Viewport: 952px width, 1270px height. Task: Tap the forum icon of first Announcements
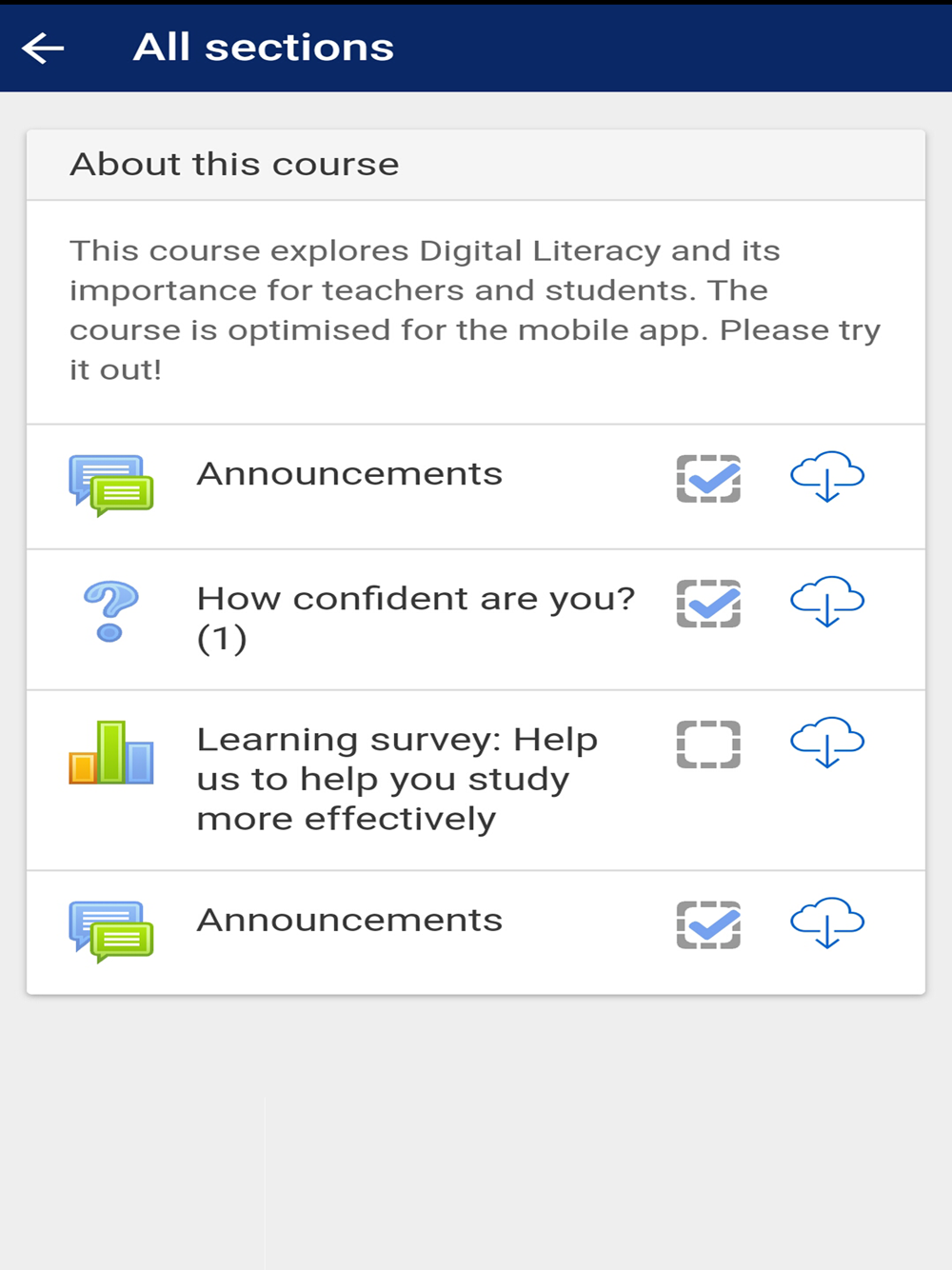tap(110, 486)
